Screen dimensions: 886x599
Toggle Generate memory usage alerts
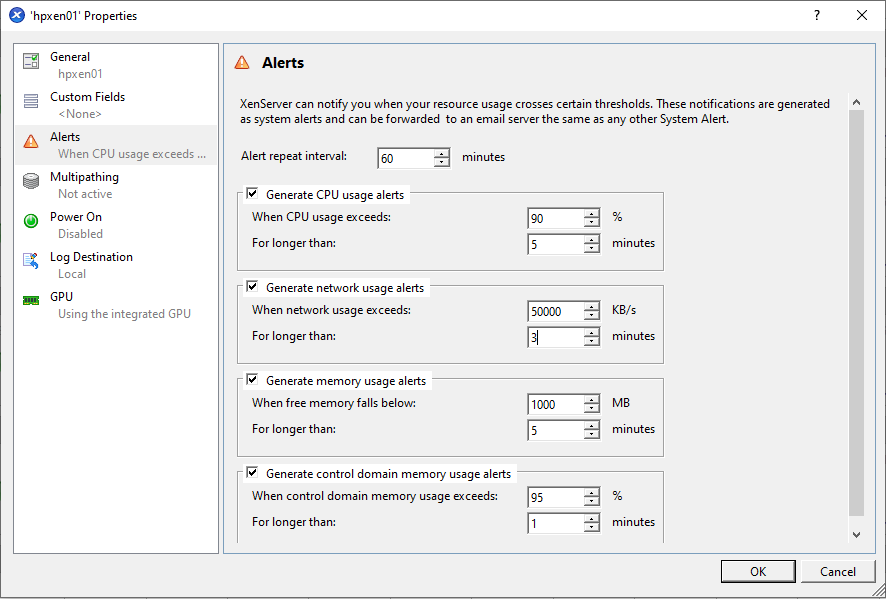pyautogui.click(x=252, y=380)
